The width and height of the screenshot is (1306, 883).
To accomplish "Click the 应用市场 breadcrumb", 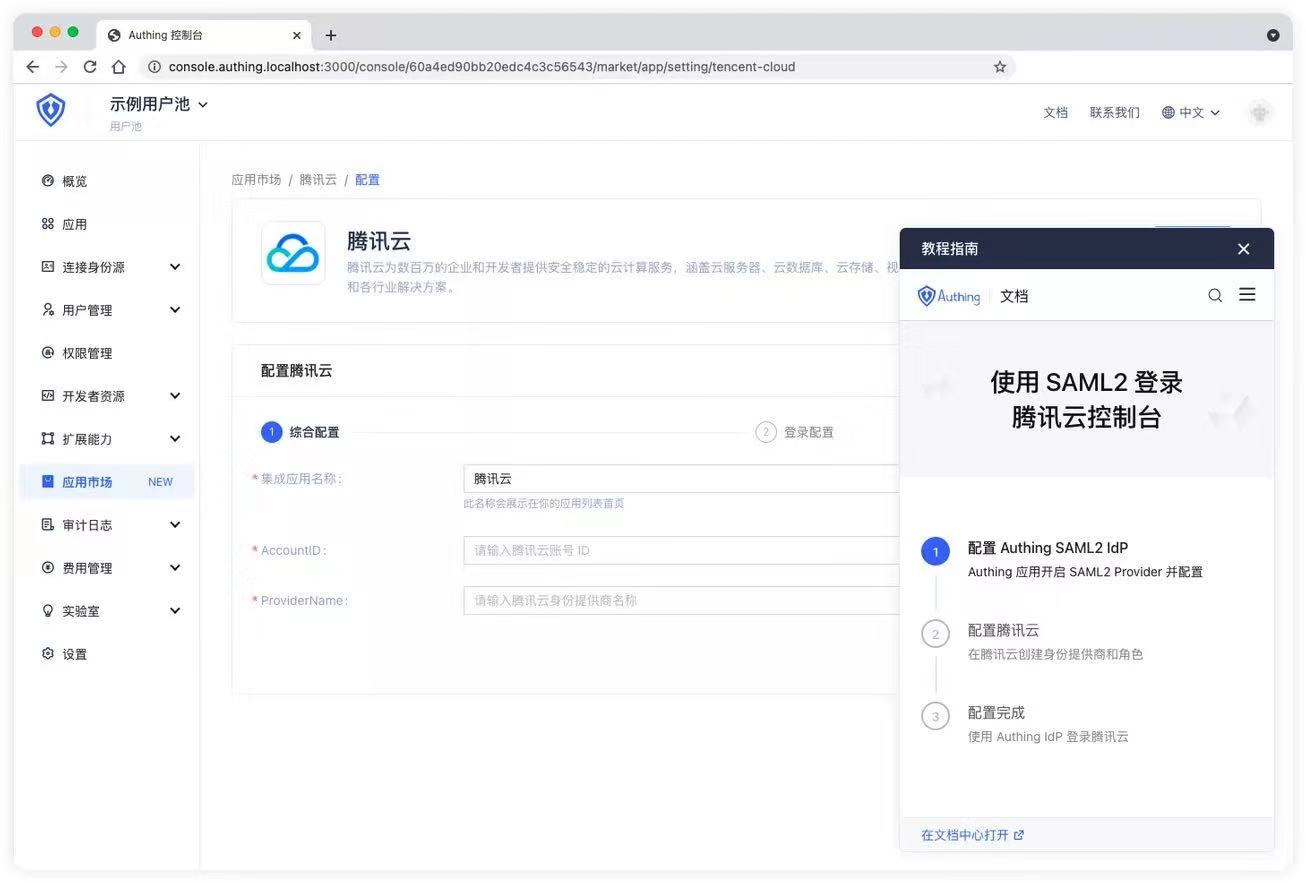I will 256,180.
